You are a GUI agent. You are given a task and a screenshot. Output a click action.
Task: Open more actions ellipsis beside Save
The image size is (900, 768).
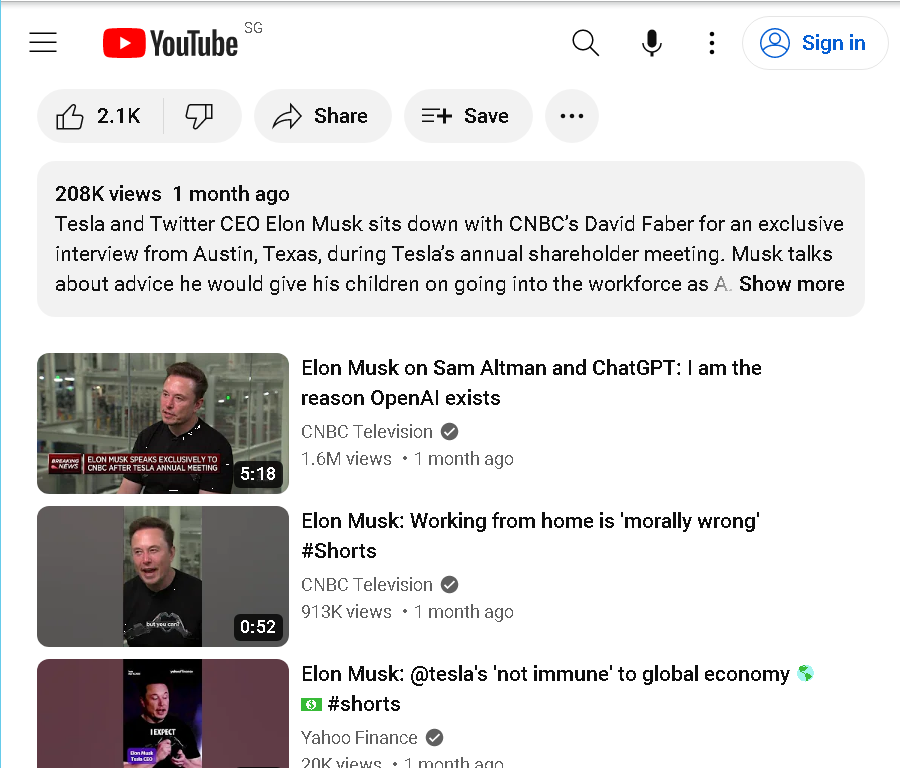(572, 116)
